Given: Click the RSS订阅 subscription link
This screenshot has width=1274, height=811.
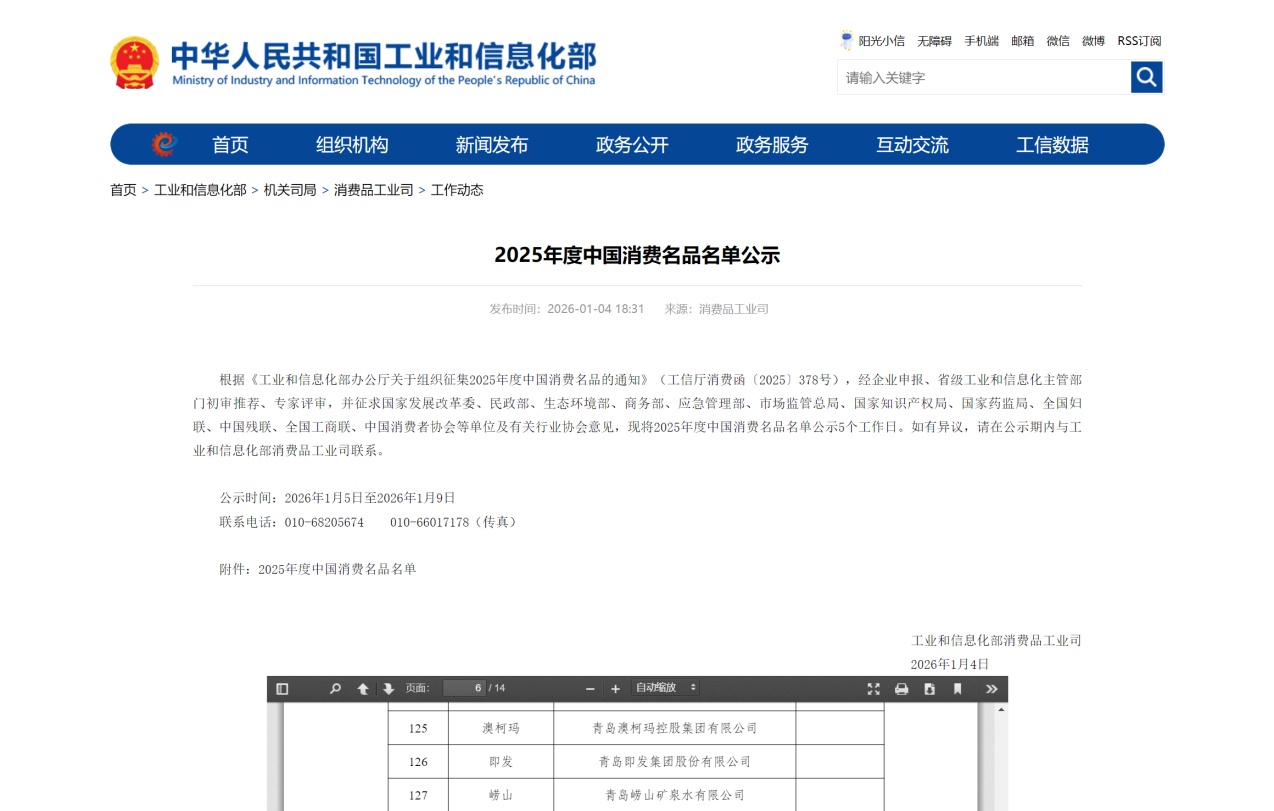Looking at the screenshot, I should coord(1139,40).
